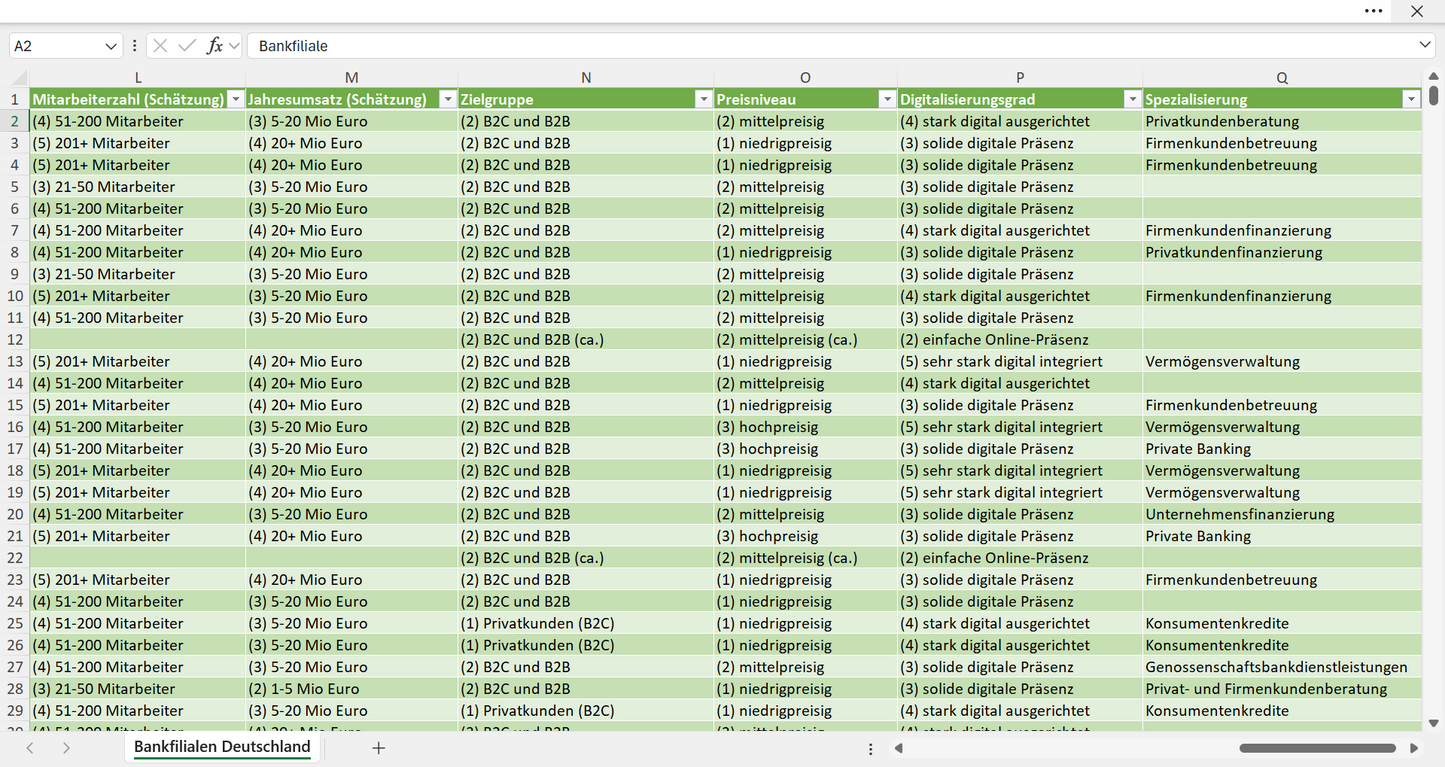Image resolution: width=1445 pixels, height=767 pixels.
Task: Open the Spezialisierung filter dropdown
Action: (1411, 99)
